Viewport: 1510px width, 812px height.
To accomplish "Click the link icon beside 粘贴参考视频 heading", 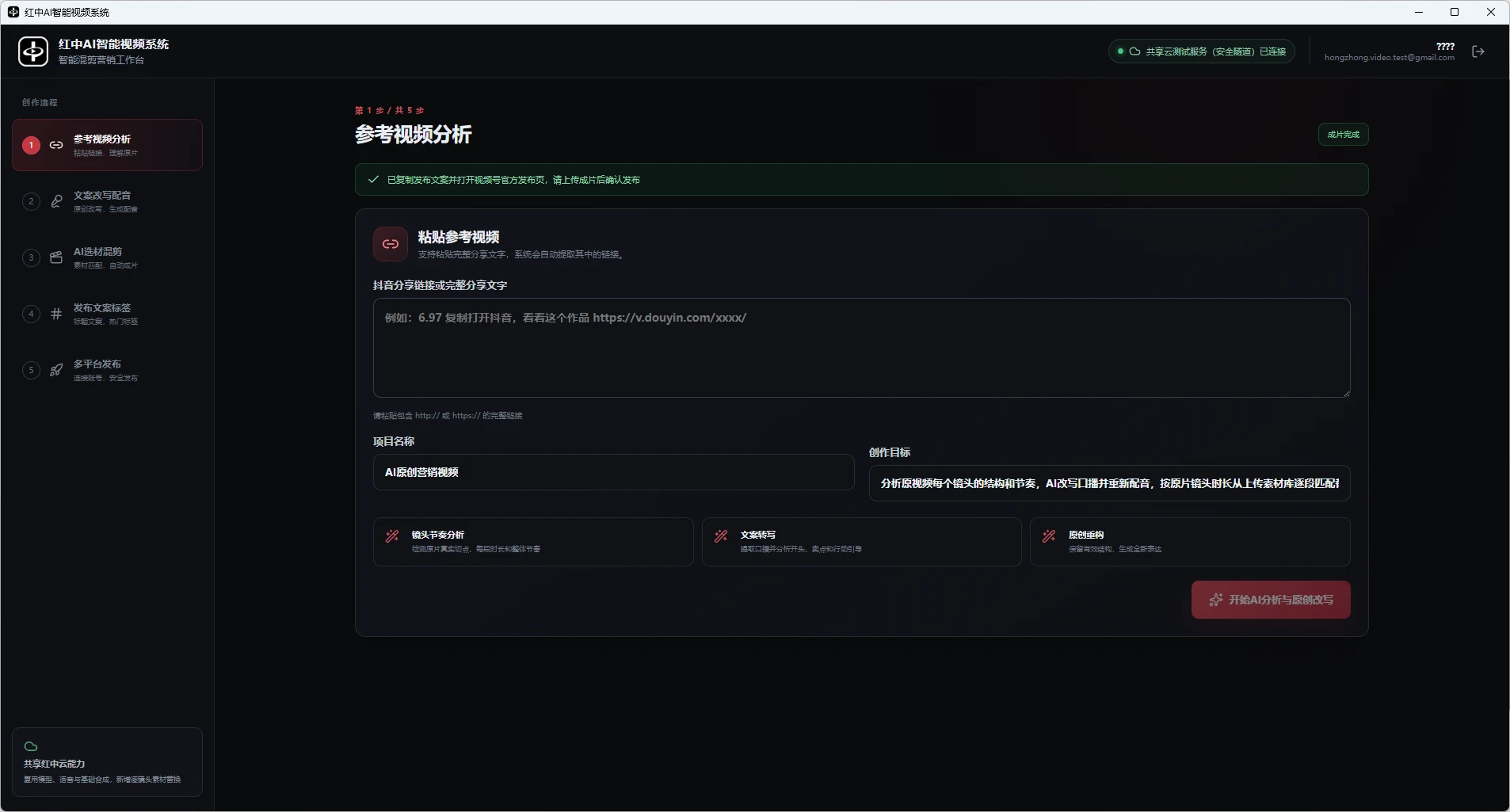I will click(x=391, y=244).
